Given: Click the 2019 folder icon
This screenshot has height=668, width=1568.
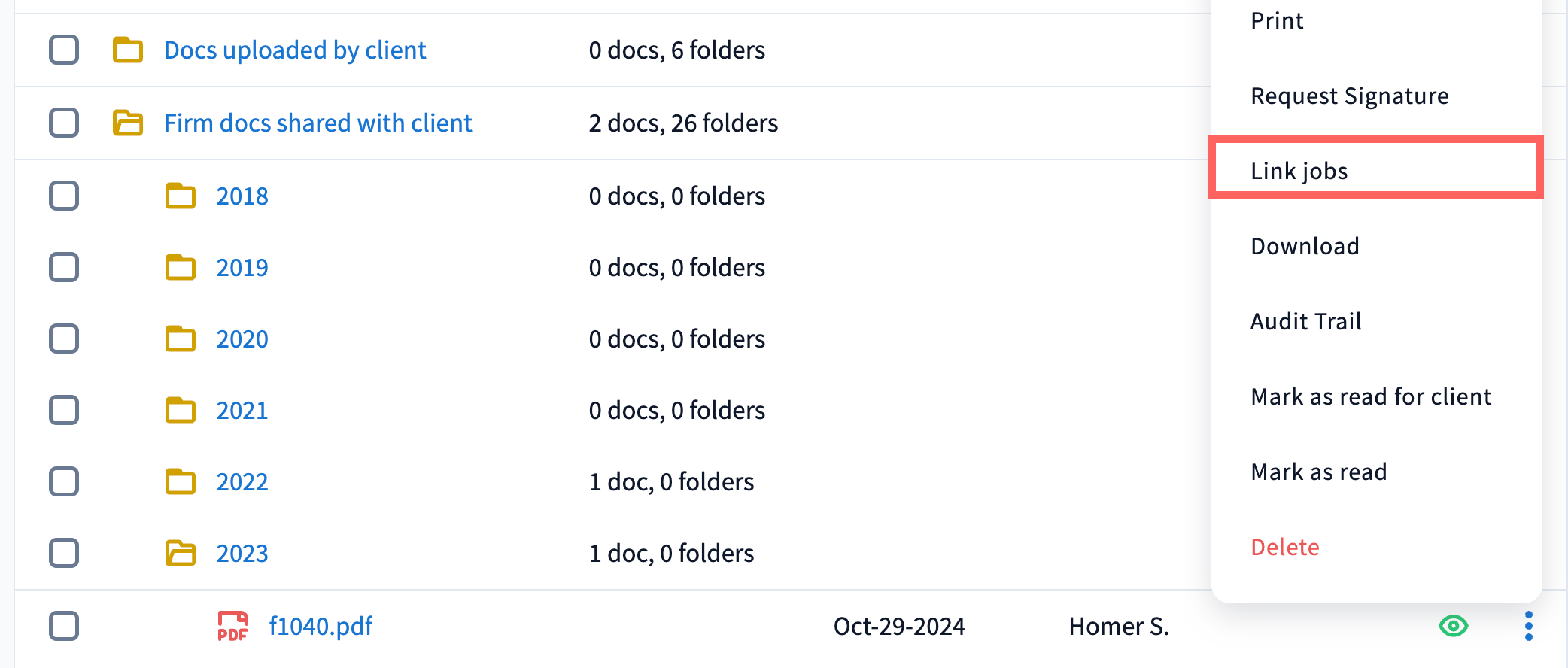Looking at the screenshot, I should coord(181,267).
